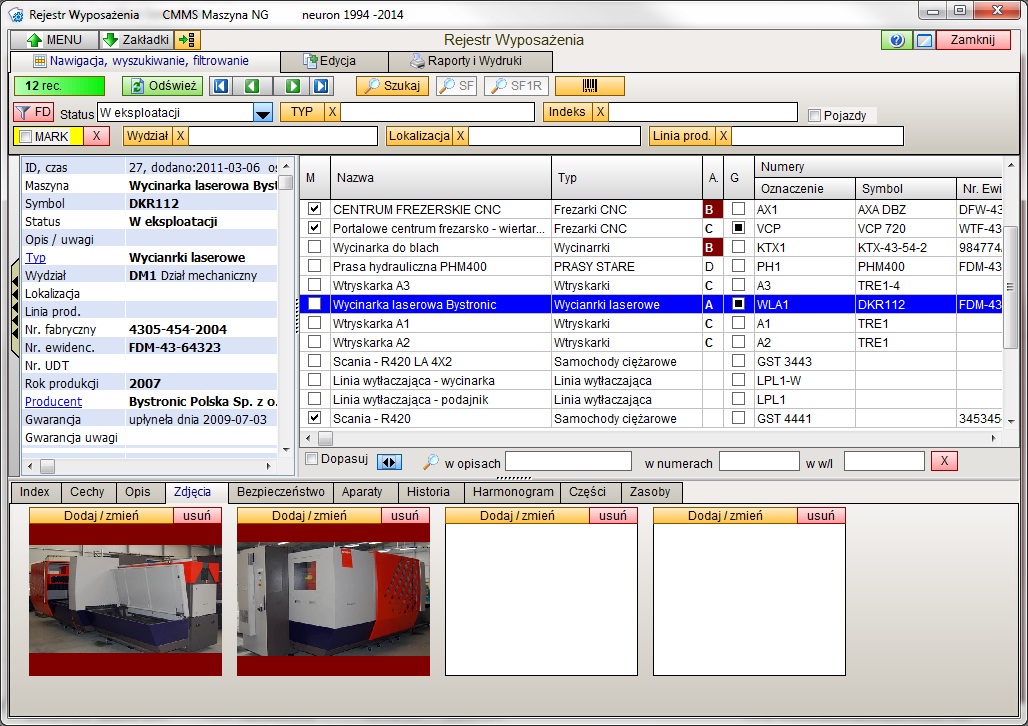Open the Harmonogram tab
Image resolution: width=1028 pixels, height=726 pixels.
513,492
